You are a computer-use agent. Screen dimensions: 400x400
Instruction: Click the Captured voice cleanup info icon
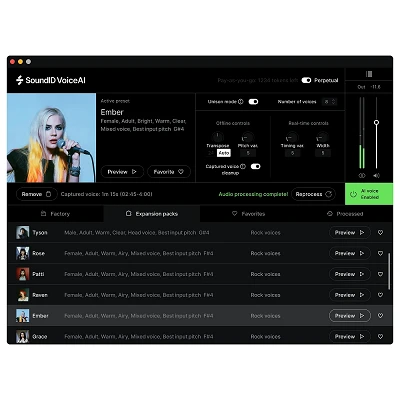click(243, 166)
